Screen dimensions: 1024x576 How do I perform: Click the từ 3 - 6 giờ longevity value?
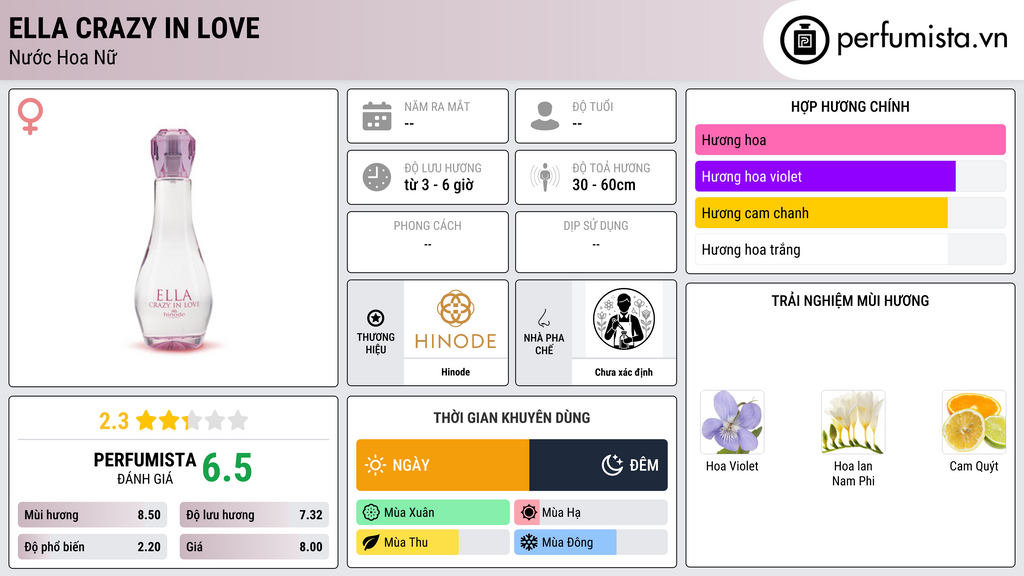click(439, 185)
